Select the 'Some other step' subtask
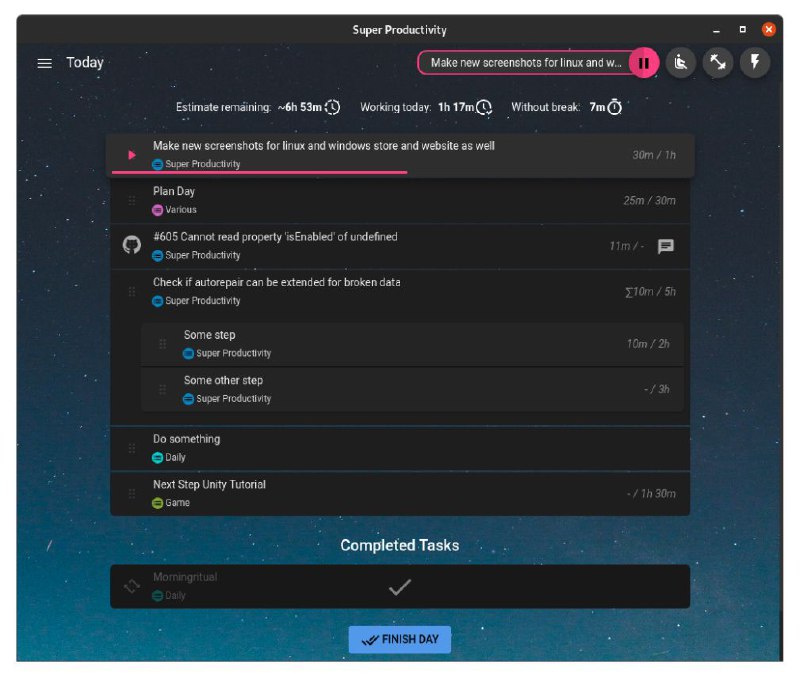This screenshot has width=800, height=678. pos(224,380)
